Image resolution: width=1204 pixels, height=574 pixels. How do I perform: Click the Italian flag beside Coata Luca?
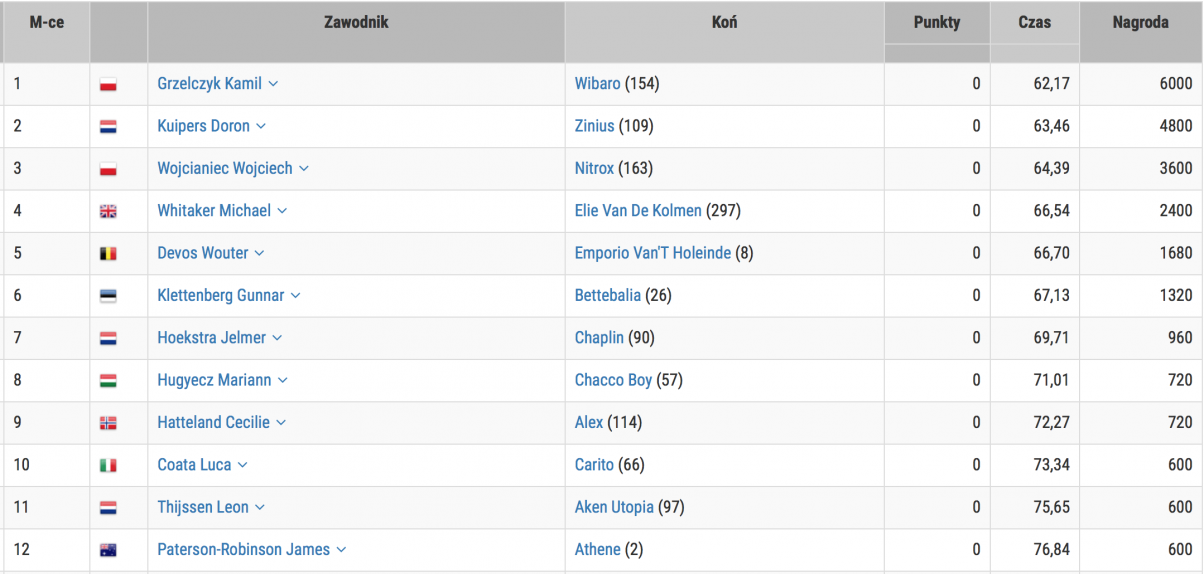coord(108,466)
